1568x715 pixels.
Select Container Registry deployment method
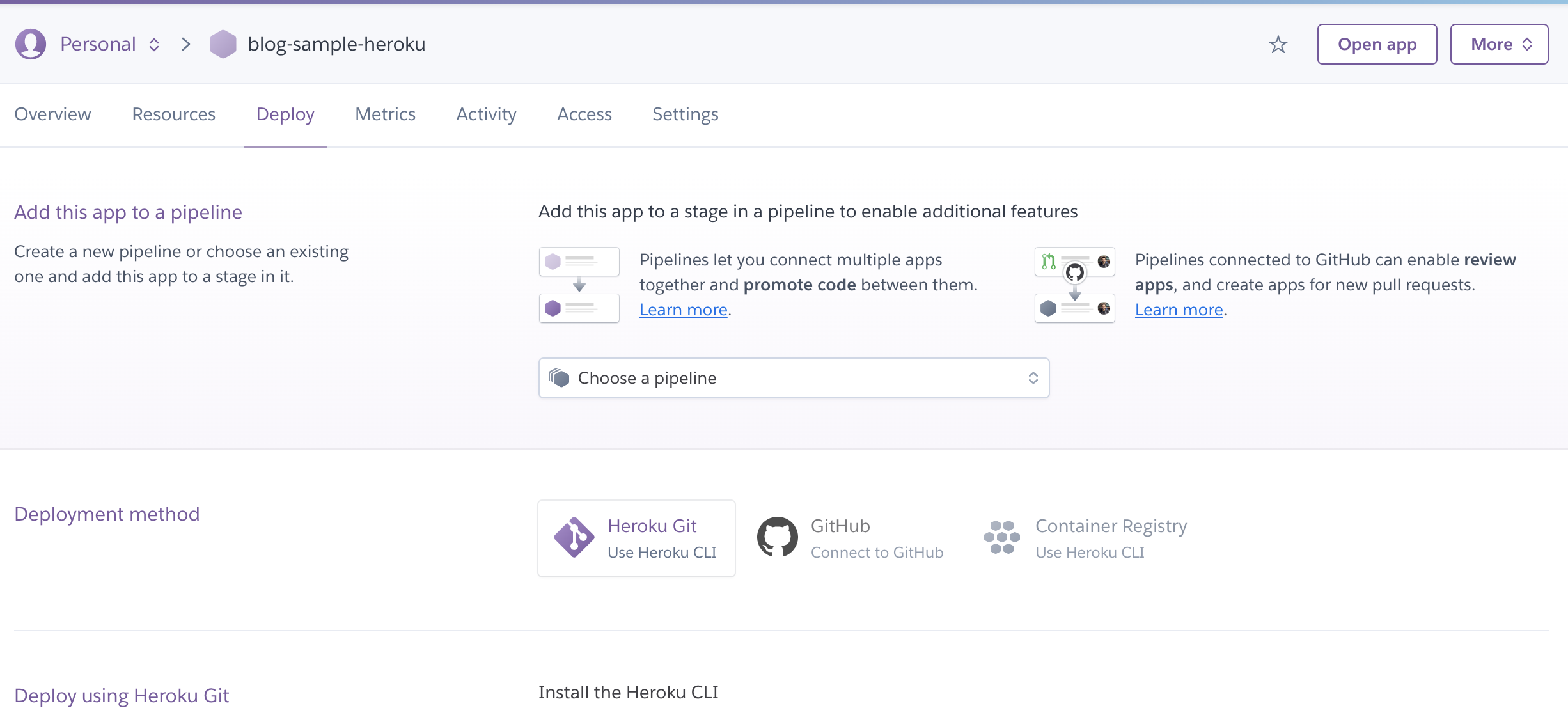point(1111,538)
